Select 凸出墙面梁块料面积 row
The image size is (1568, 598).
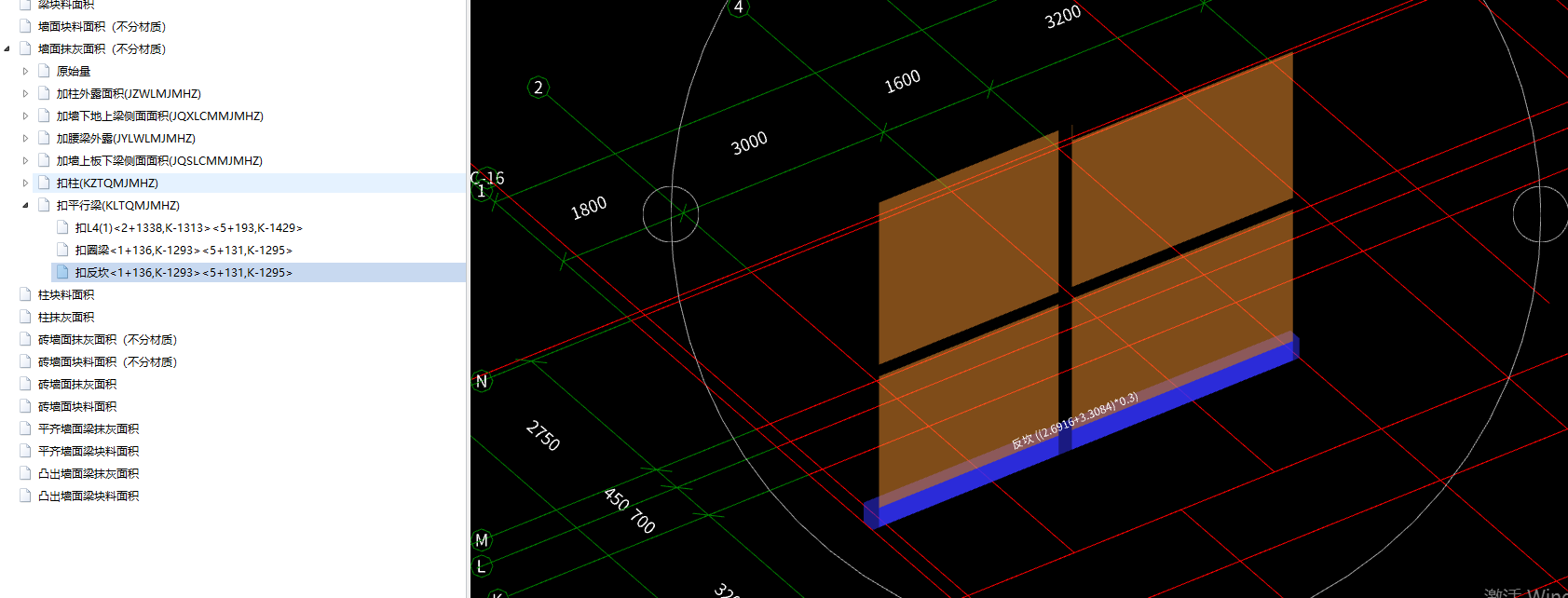click(89, 496)
